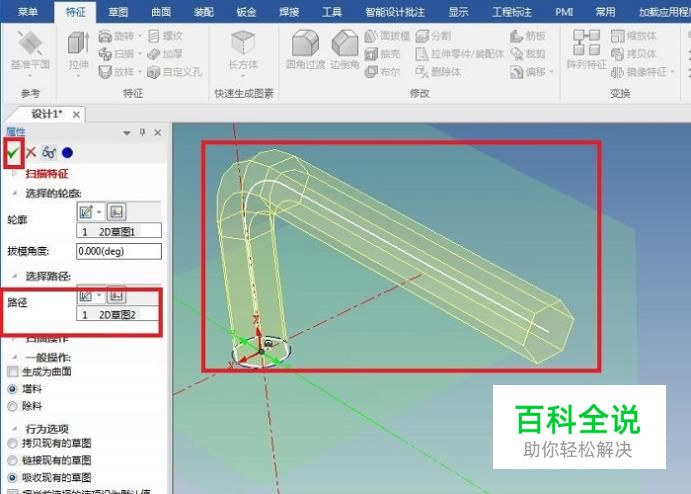Viewport: 691px width, 494px height.
Task: Select the 拷贝现有的草图 radio option
Action: coord(12,443)
